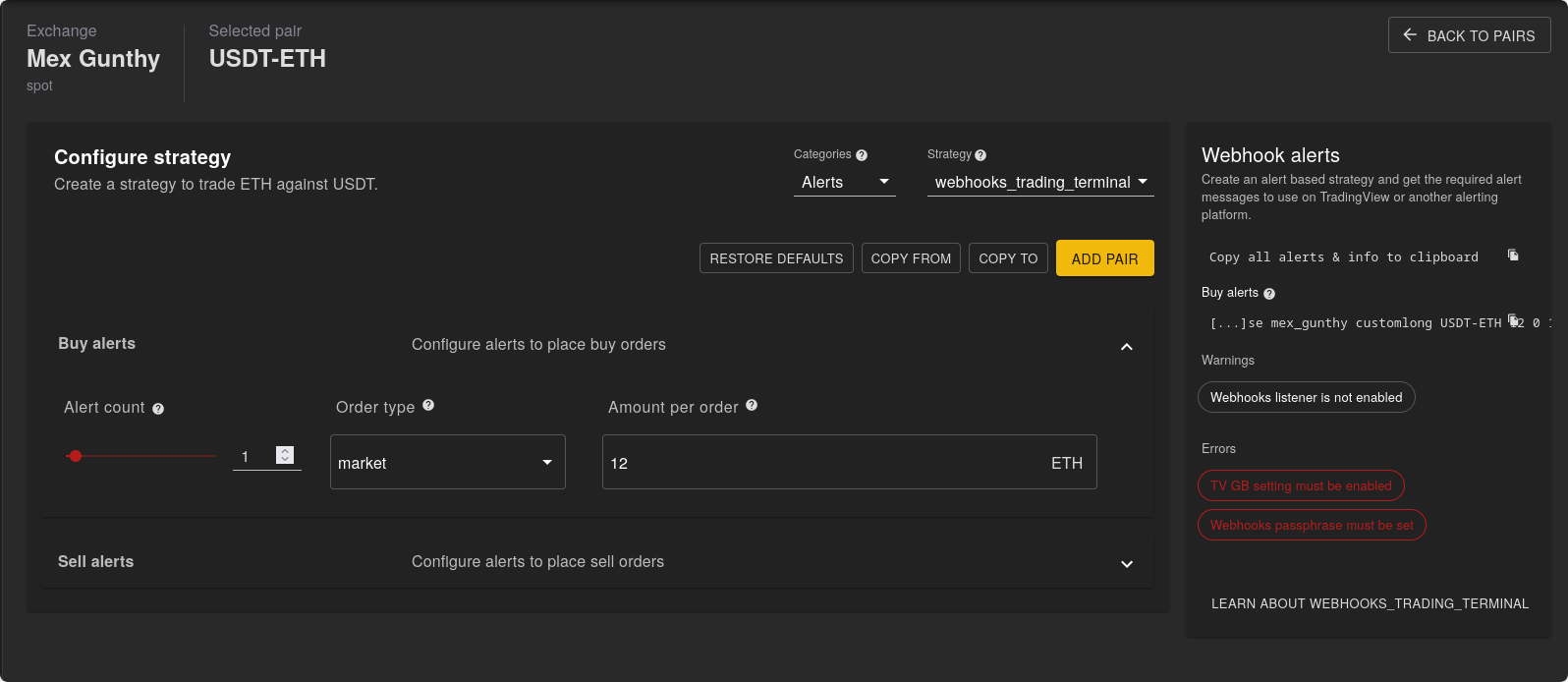Click 'Webhooks passphrase must be set' error chip
The height and width of the screenshot is (682, 1568).
click(1312, 525)
